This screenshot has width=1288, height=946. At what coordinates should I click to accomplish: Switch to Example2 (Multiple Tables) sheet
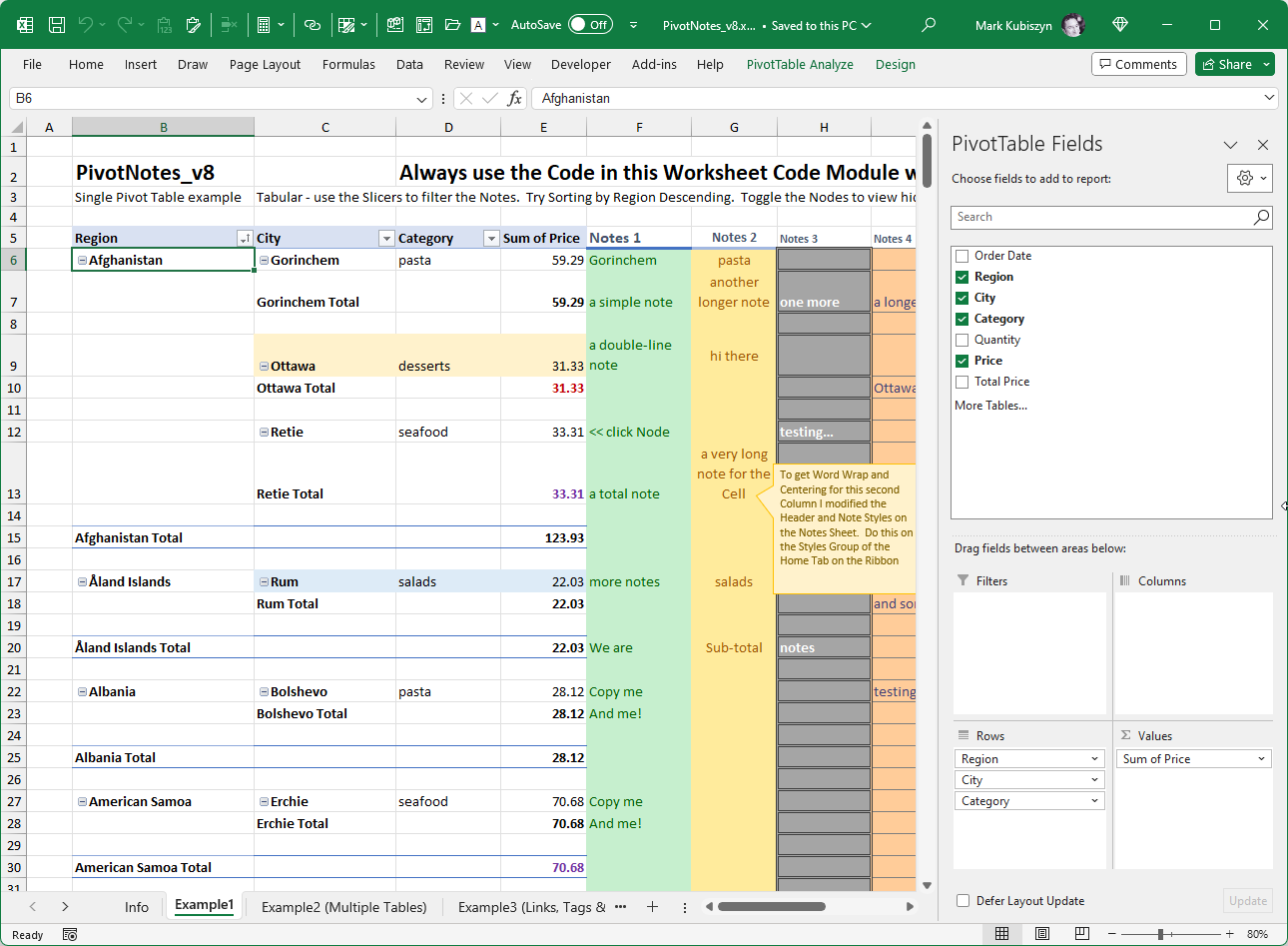click(x=343, y=907)
